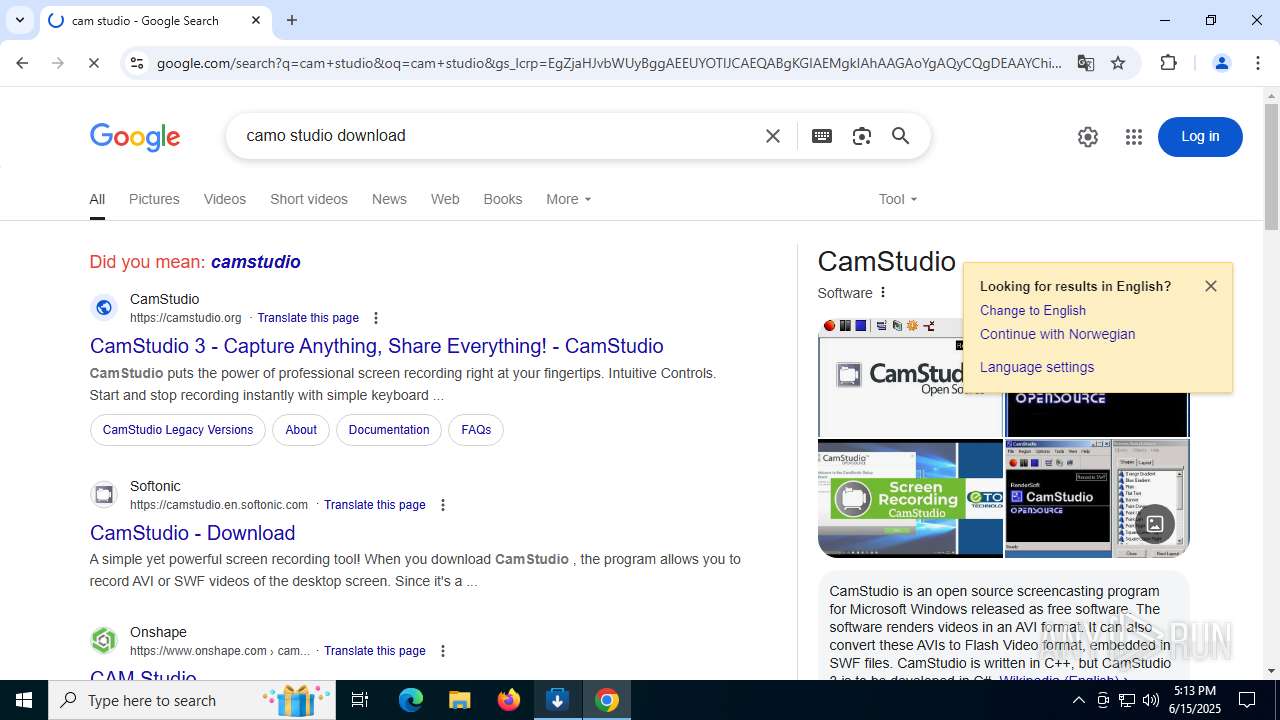
Task: Open Chrome three-dot menu
Action: [1258, 63]
